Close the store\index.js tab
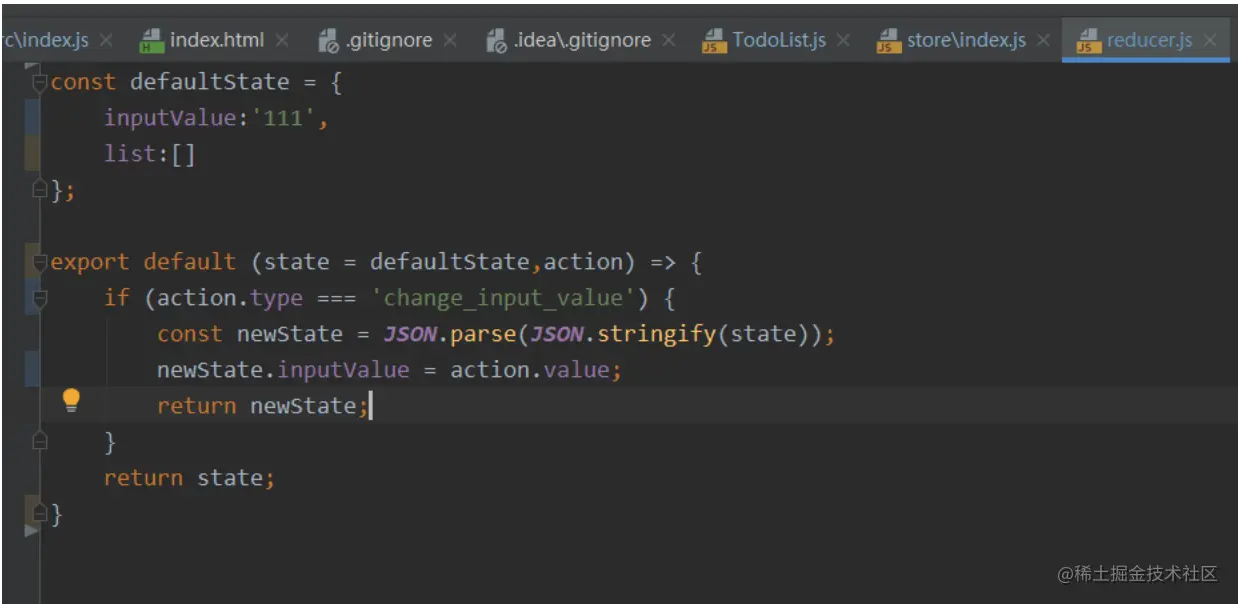The height and width of the screenshot is (604, 1238). pos(1043,41)
